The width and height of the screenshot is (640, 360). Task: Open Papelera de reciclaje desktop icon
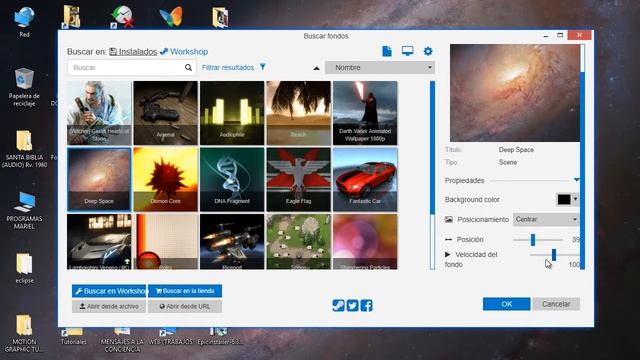point(24,87)
